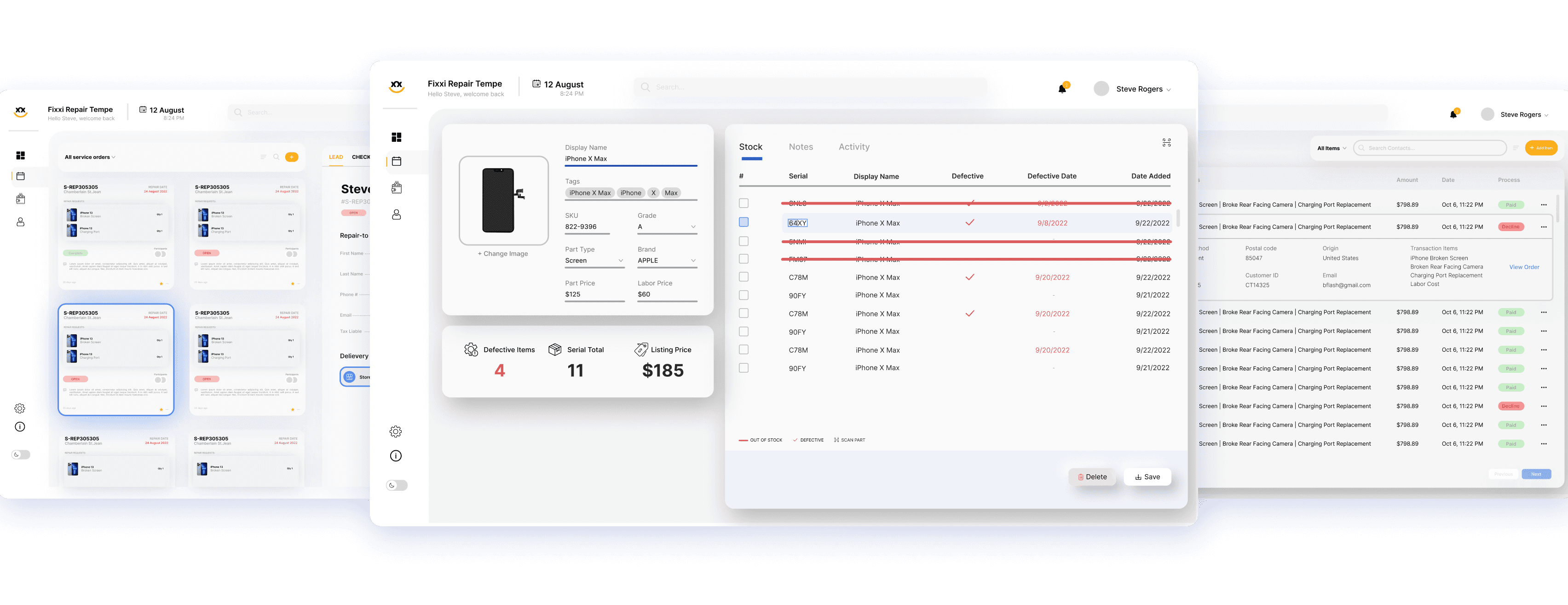Click the info icon in center window sidebar
The width and height of the screenshot is (1568, 605).
396,456
